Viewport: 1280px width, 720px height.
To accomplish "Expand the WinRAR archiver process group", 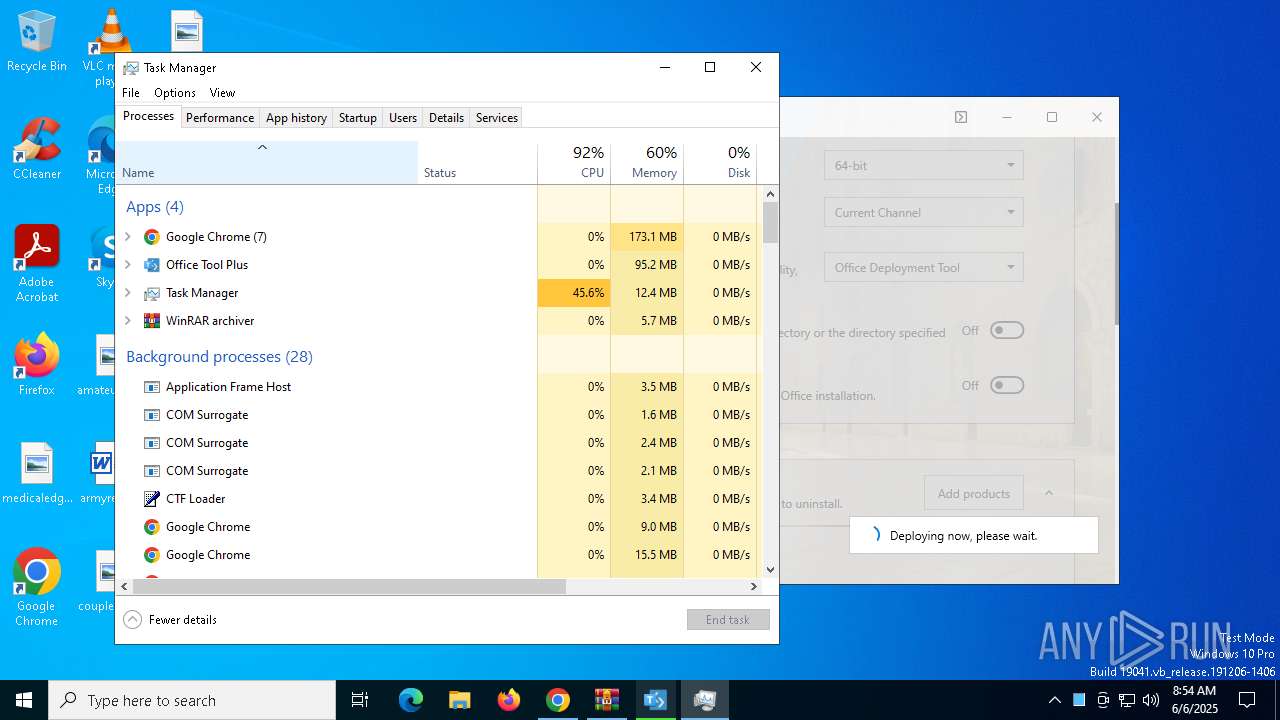I will coord(128,321).
